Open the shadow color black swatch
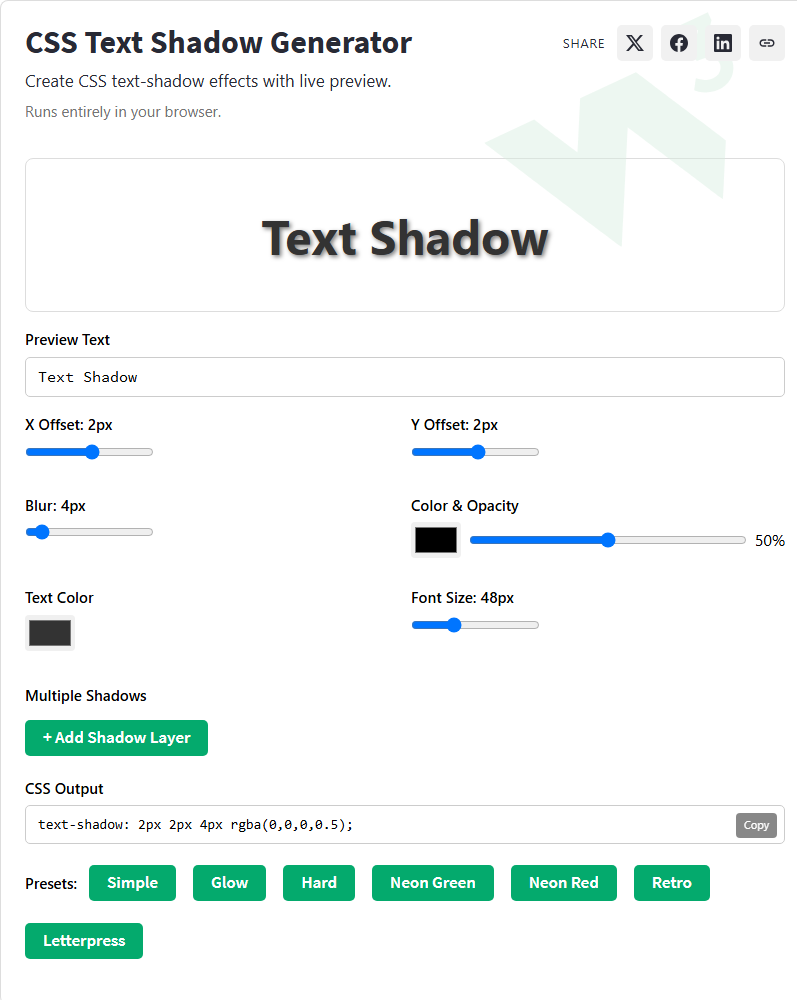 [436, 540]
